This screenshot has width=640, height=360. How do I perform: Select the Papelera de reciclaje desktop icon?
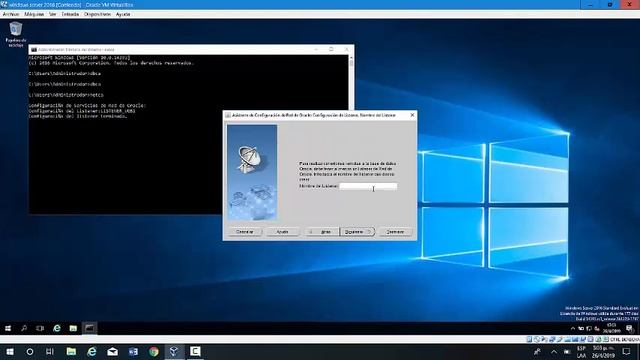[16, 34]
